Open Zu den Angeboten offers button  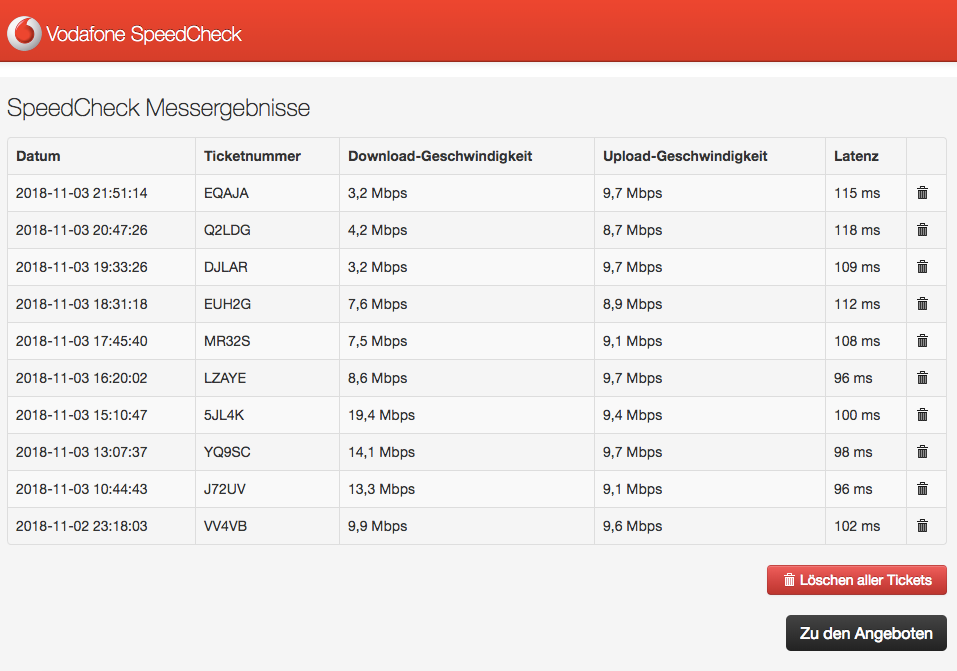(x=865, y=633)
